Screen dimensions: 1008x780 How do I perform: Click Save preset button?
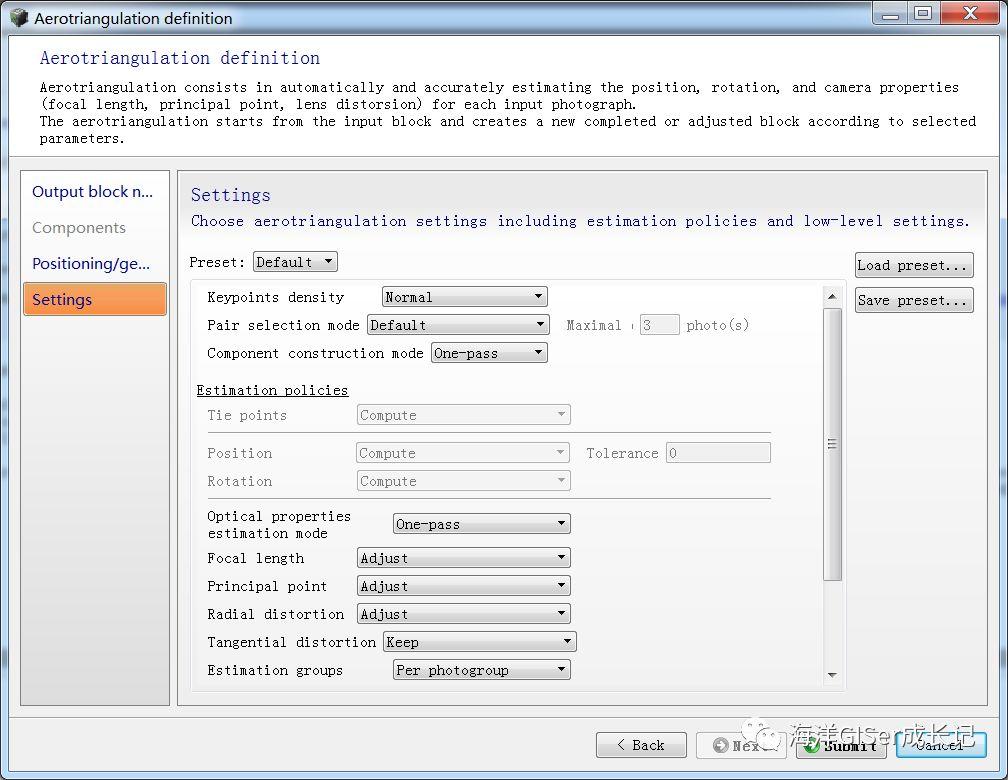pos(914,300)
